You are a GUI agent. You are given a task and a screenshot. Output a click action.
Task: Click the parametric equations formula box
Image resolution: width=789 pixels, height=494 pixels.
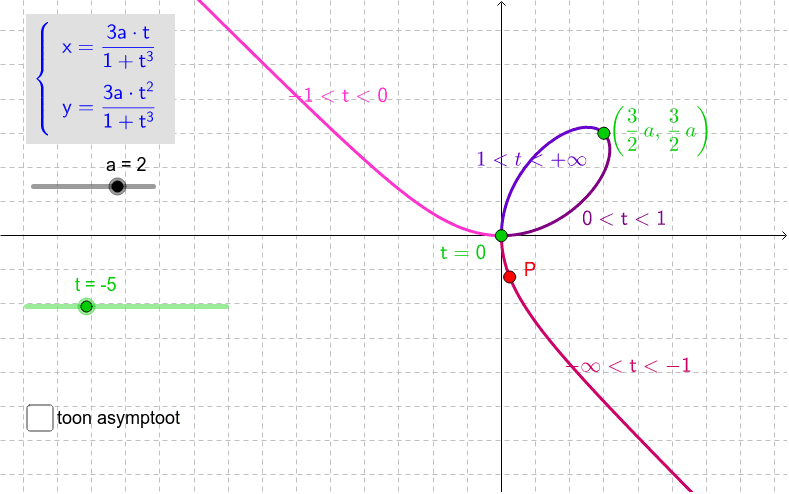click(101, 79)
